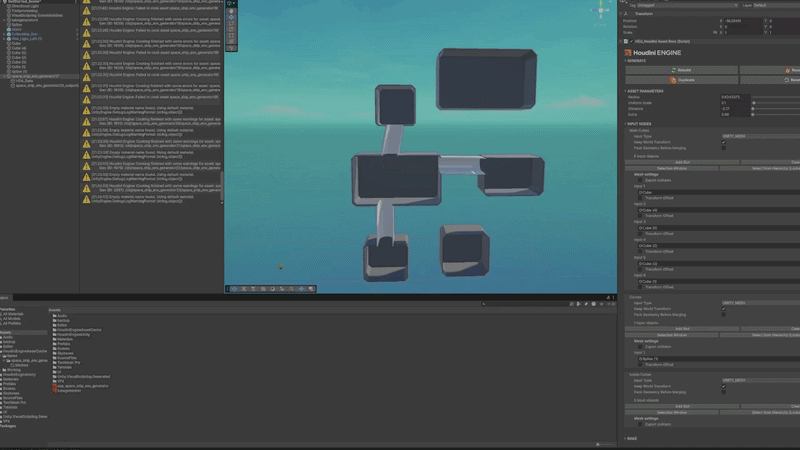The image size is (800, 450).
Task: Open Inside Cubes Input Type dropdown
Action: point(760,380)
